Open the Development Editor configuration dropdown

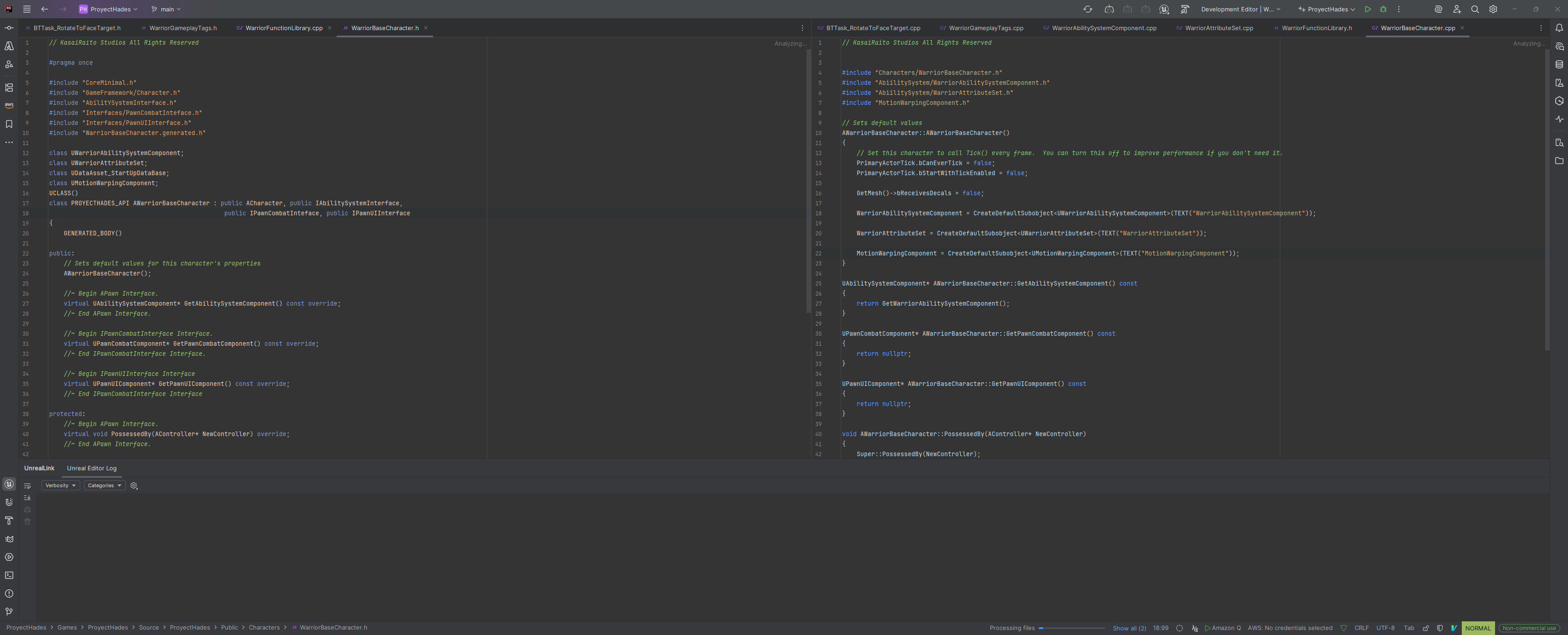coord(1241,9)
